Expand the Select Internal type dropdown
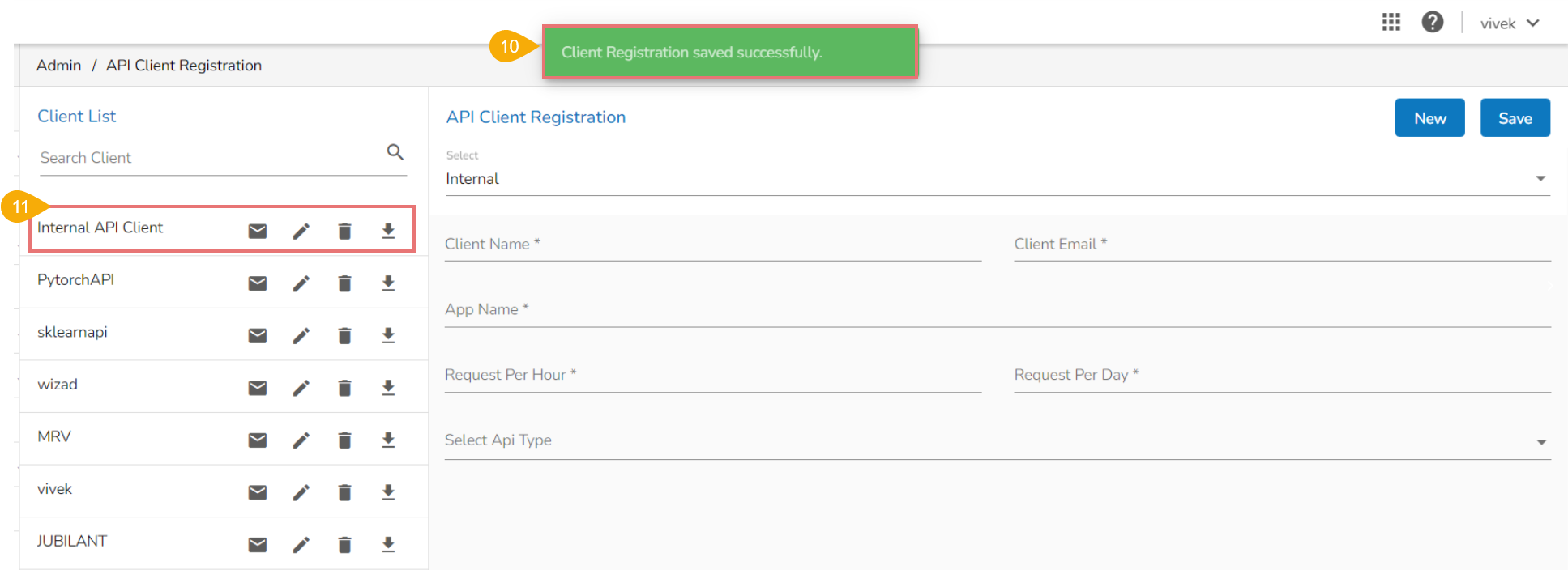The image size is (1568, 570). (1540, 179)
